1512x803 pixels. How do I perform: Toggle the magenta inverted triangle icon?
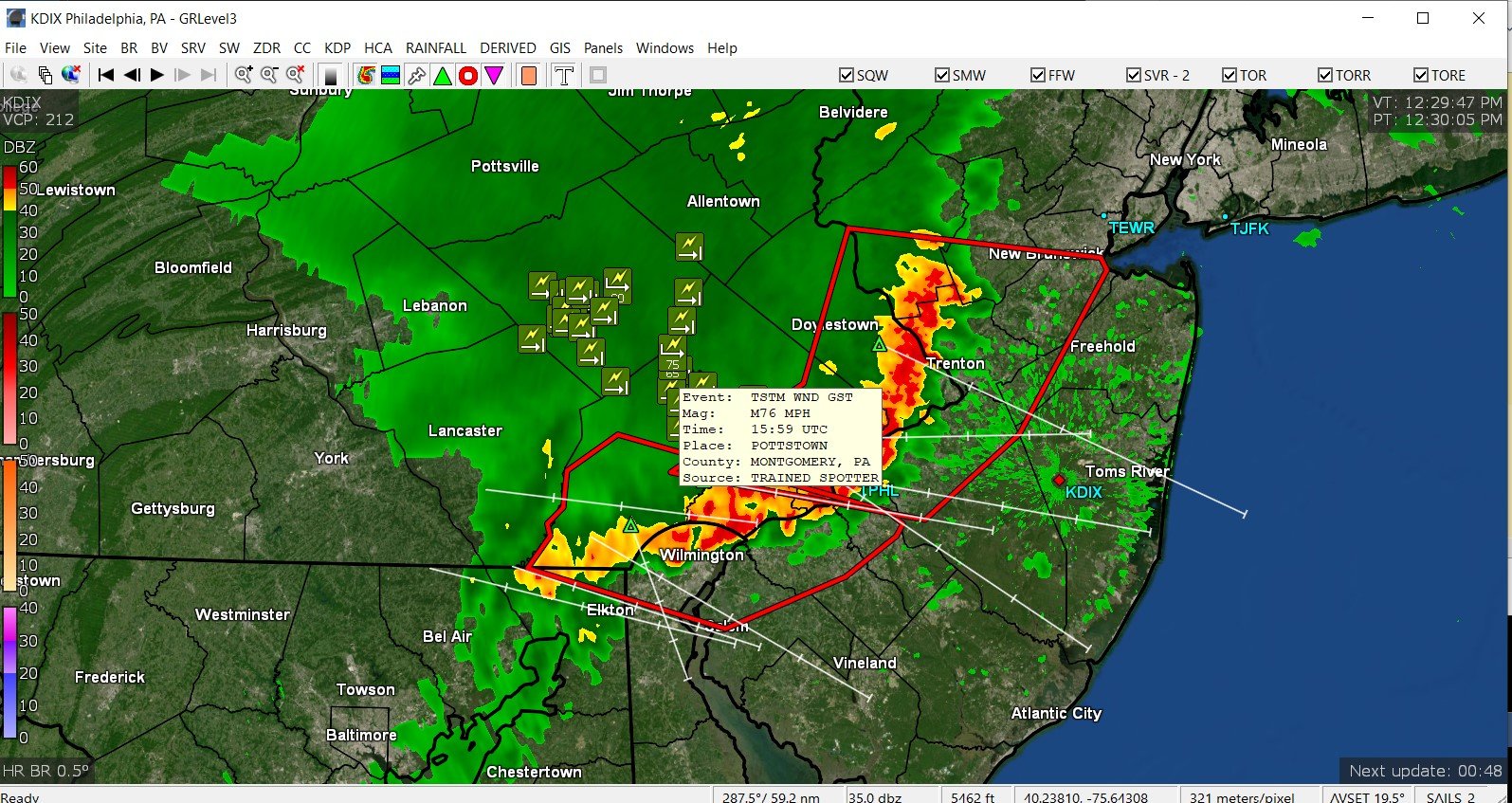[494, 75]
